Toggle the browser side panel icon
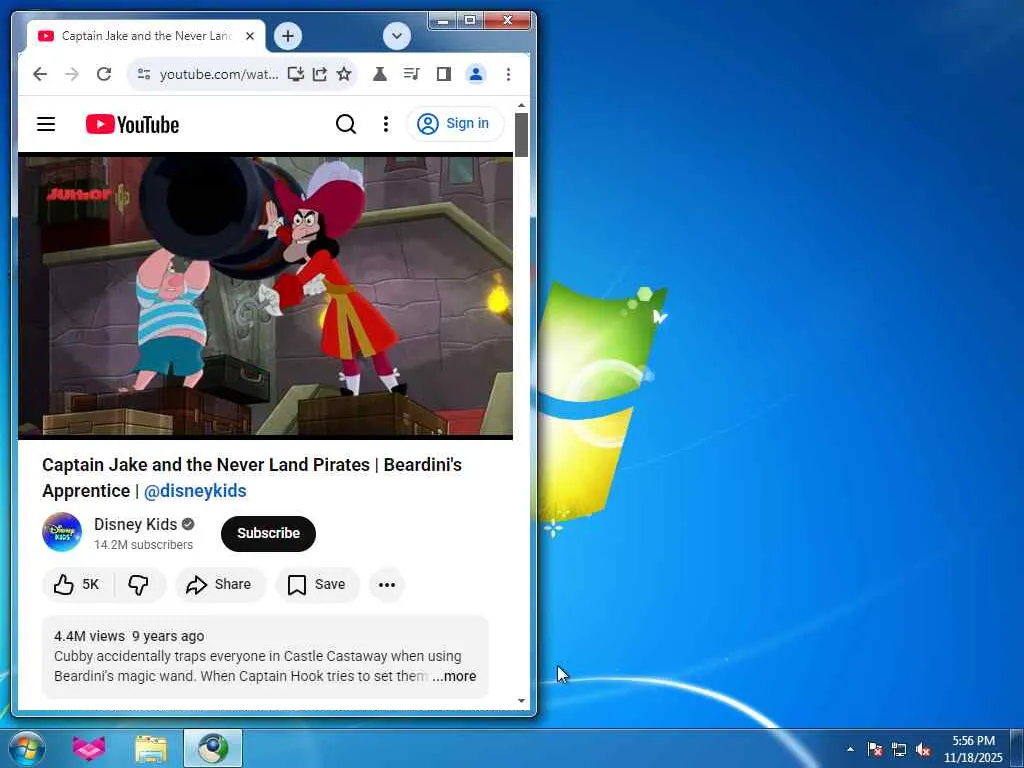The height and width of the screenshot is (768, 1024). [443, 74]
